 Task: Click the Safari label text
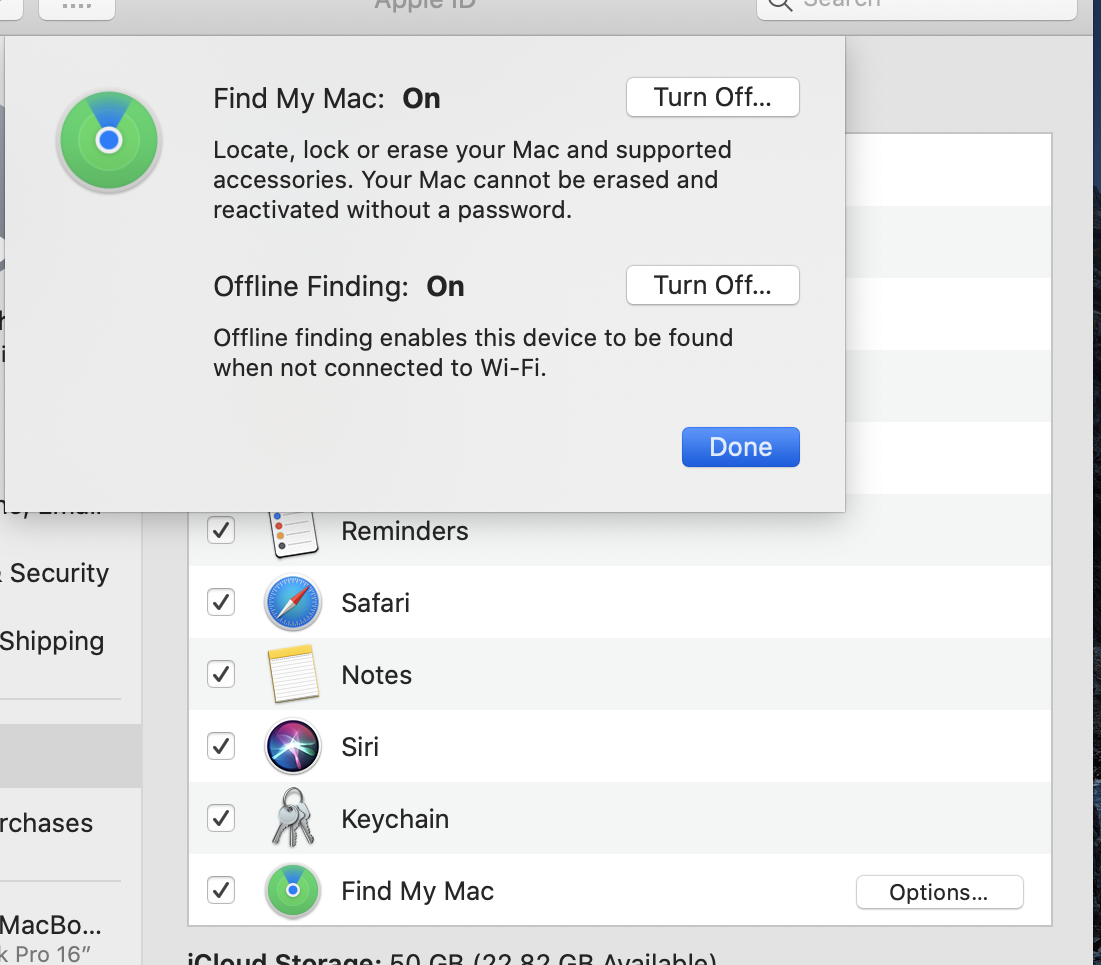(375, 603)
